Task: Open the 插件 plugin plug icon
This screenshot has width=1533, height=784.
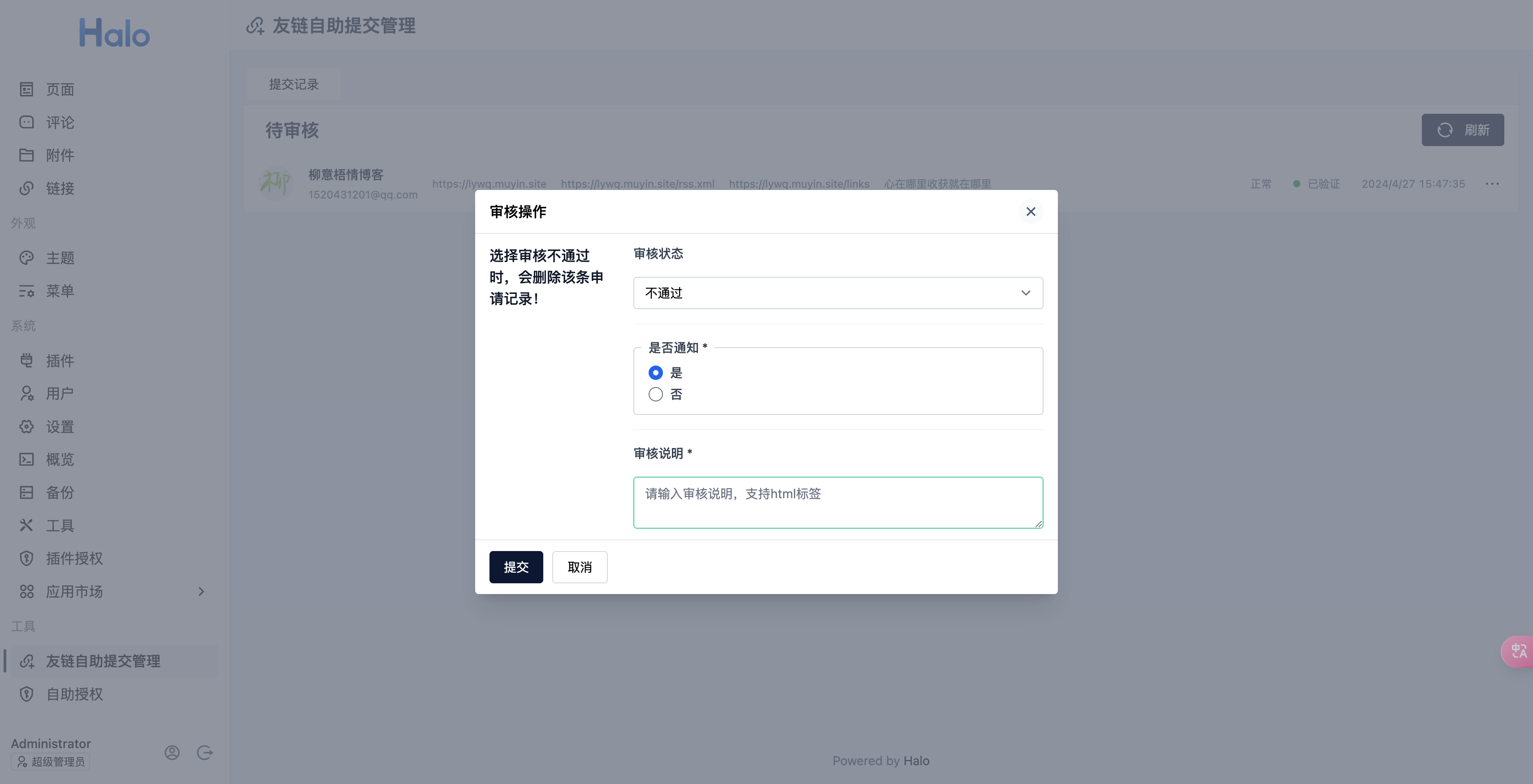Action: pyautogui.click(x=26, y=360)
